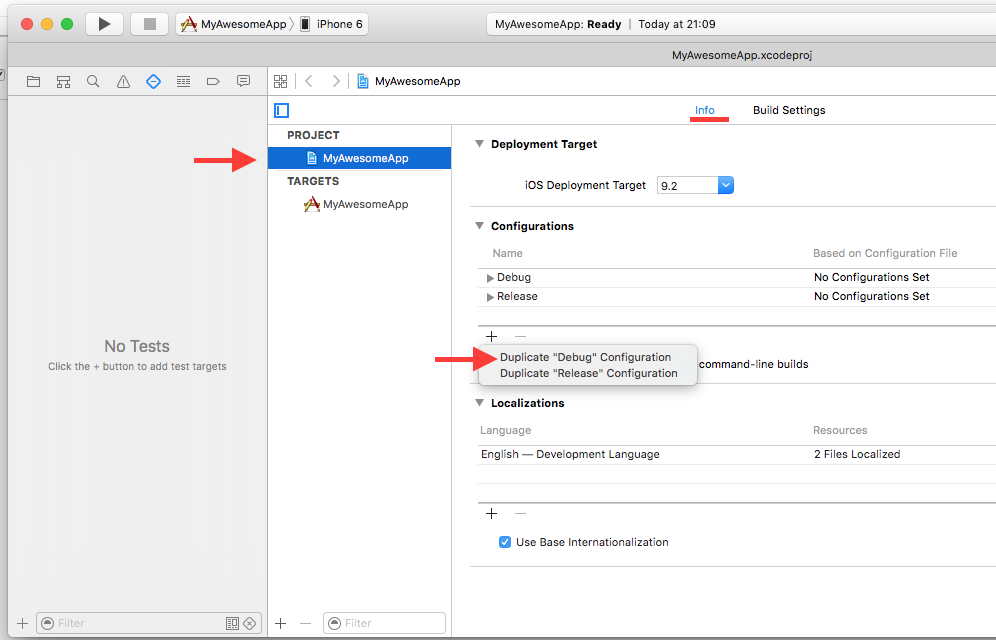
Task: Click the Debug row's No Configurations Set
Action: pos(872,277)
